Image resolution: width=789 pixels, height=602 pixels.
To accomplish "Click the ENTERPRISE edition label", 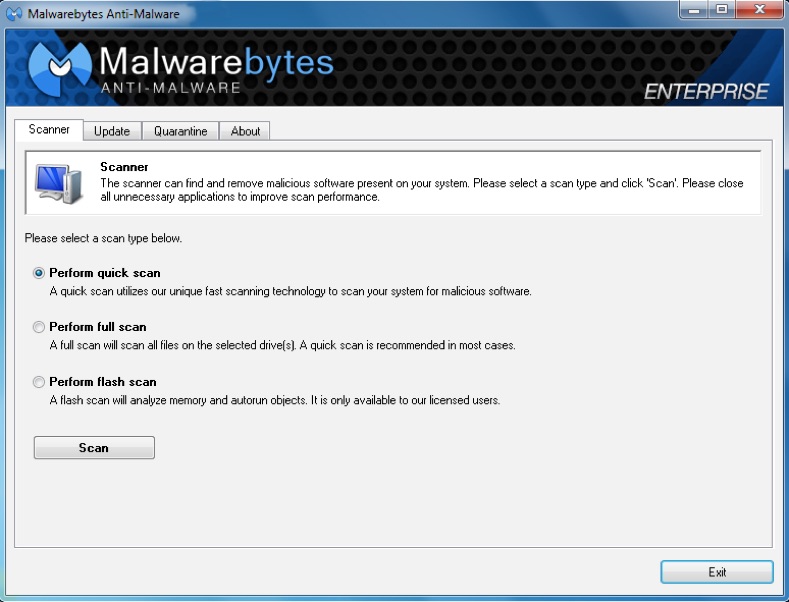I will click(706, 92).
